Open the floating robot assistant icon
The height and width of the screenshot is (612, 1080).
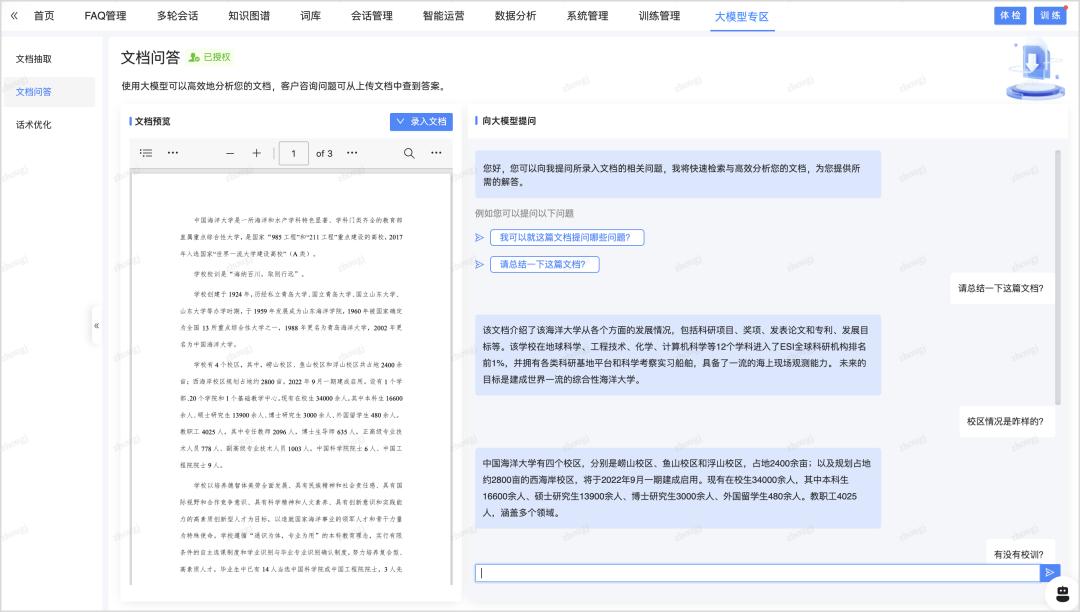[x=1061, y=593]
